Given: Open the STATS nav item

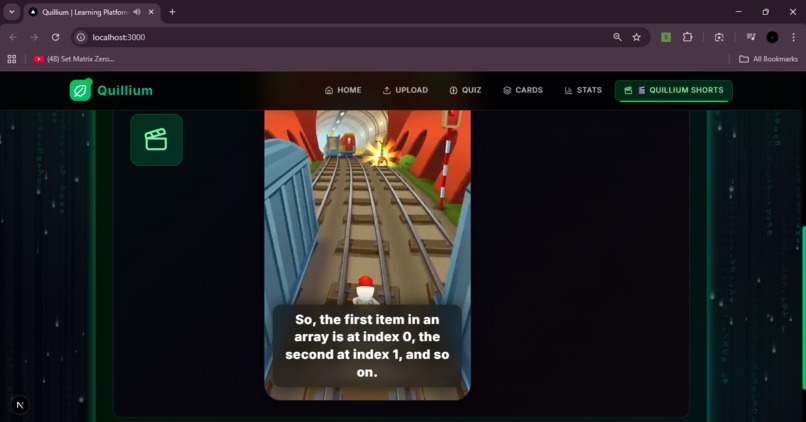Looking at the screenshot, I should click(x=583, y=90).
